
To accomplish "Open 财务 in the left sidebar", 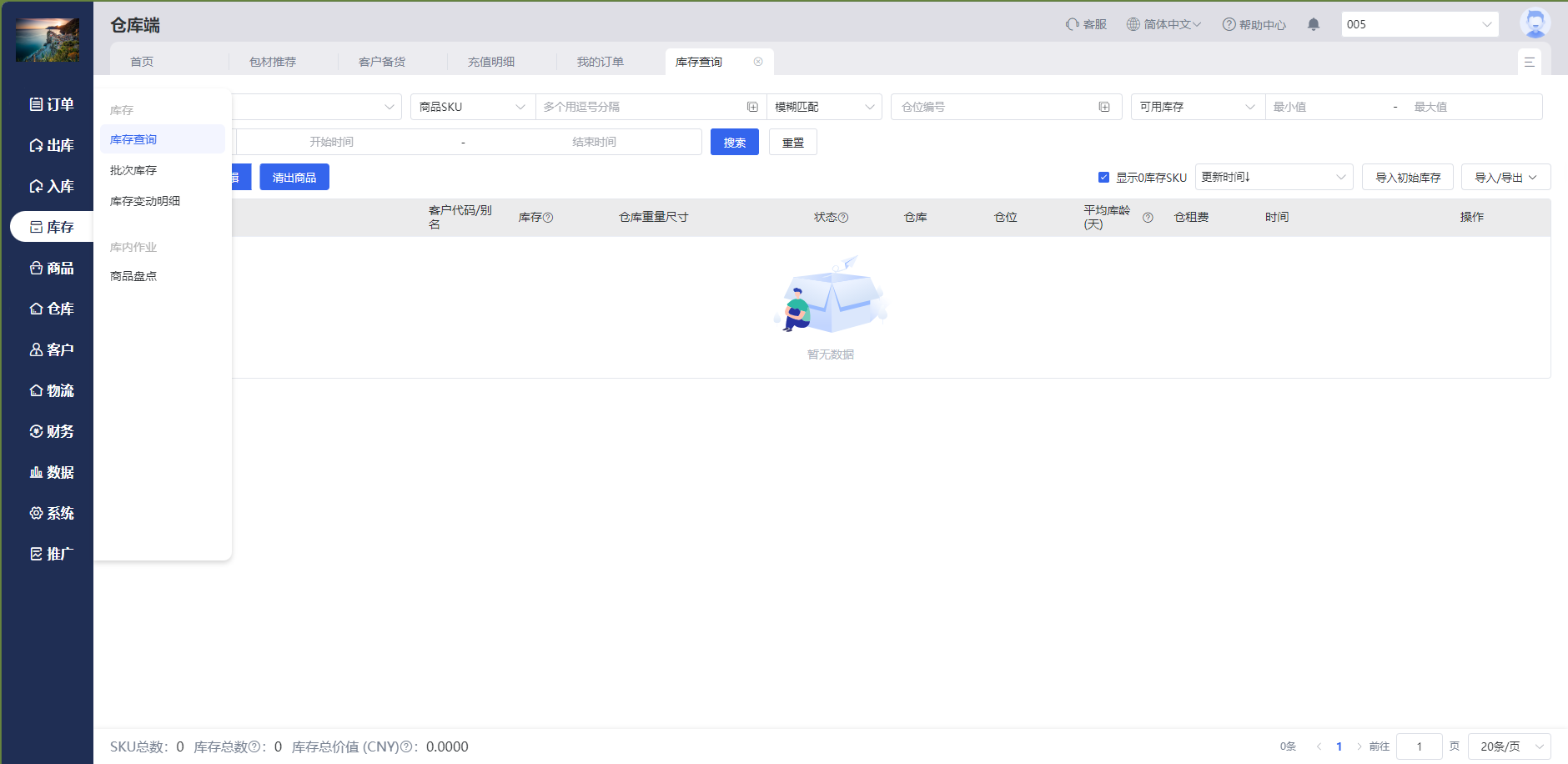I will click(52, 431).
